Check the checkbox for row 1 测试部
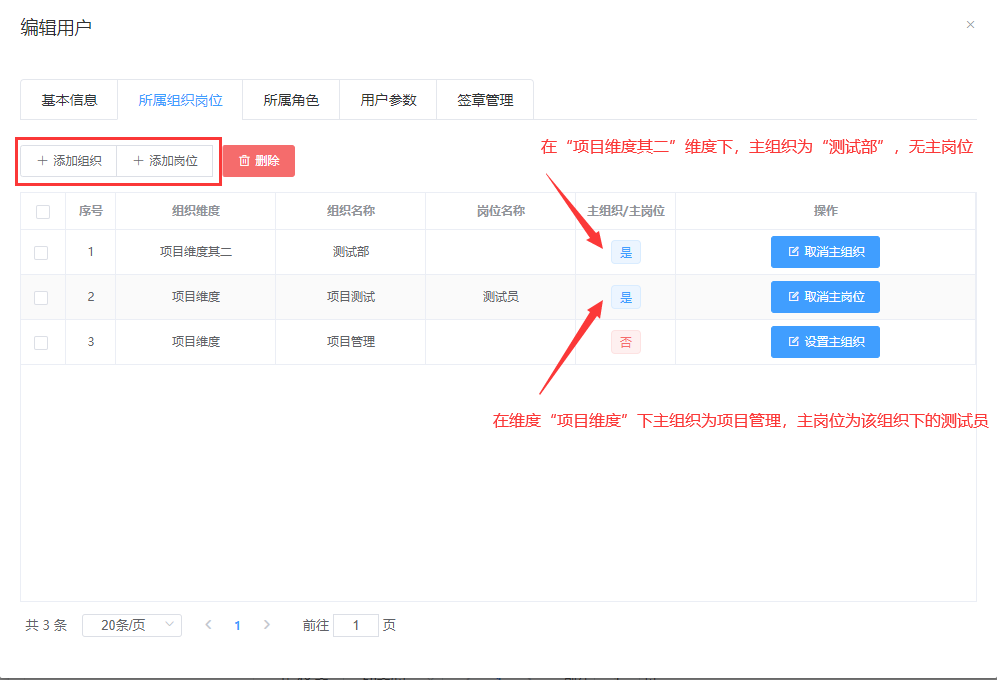The image size is (997, 680). coord(41,253)
